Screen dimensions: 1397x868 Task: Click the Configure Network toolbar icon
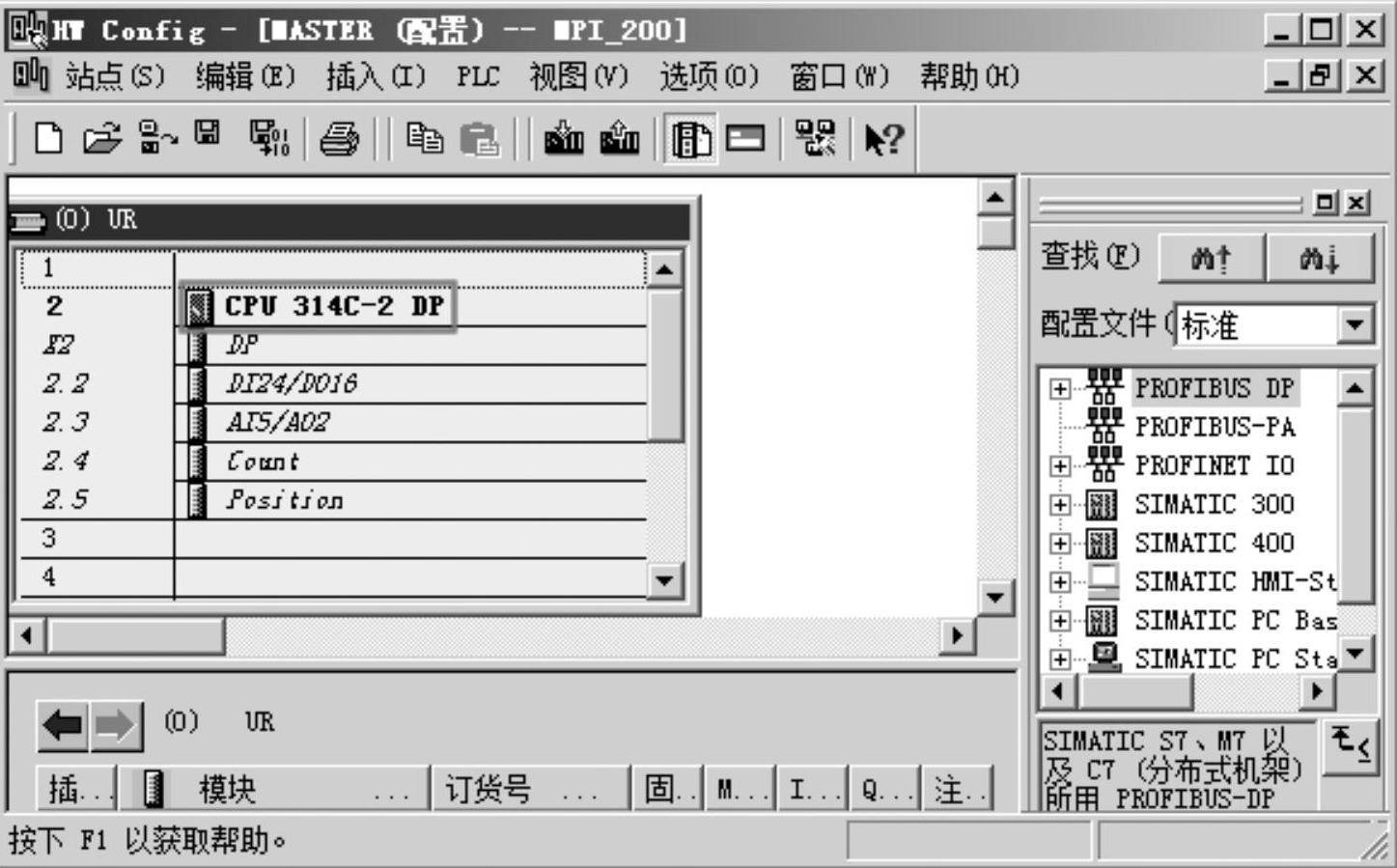pyautogui.click(x=816, y=138)
